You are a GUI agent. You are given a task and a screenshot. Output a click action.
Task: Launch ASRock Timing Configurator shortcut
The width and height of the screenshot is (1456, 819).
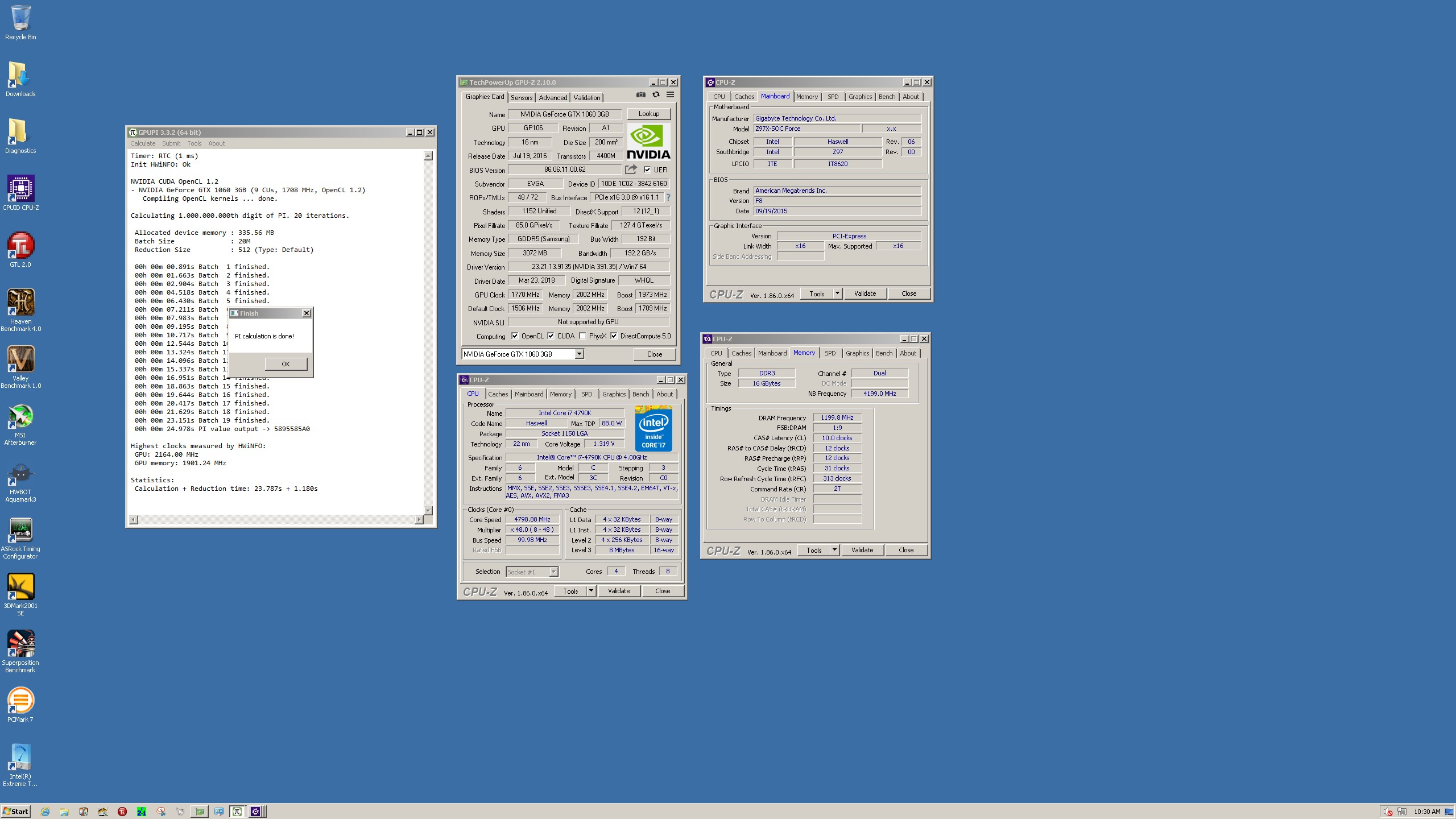click(x=20, y=537)
